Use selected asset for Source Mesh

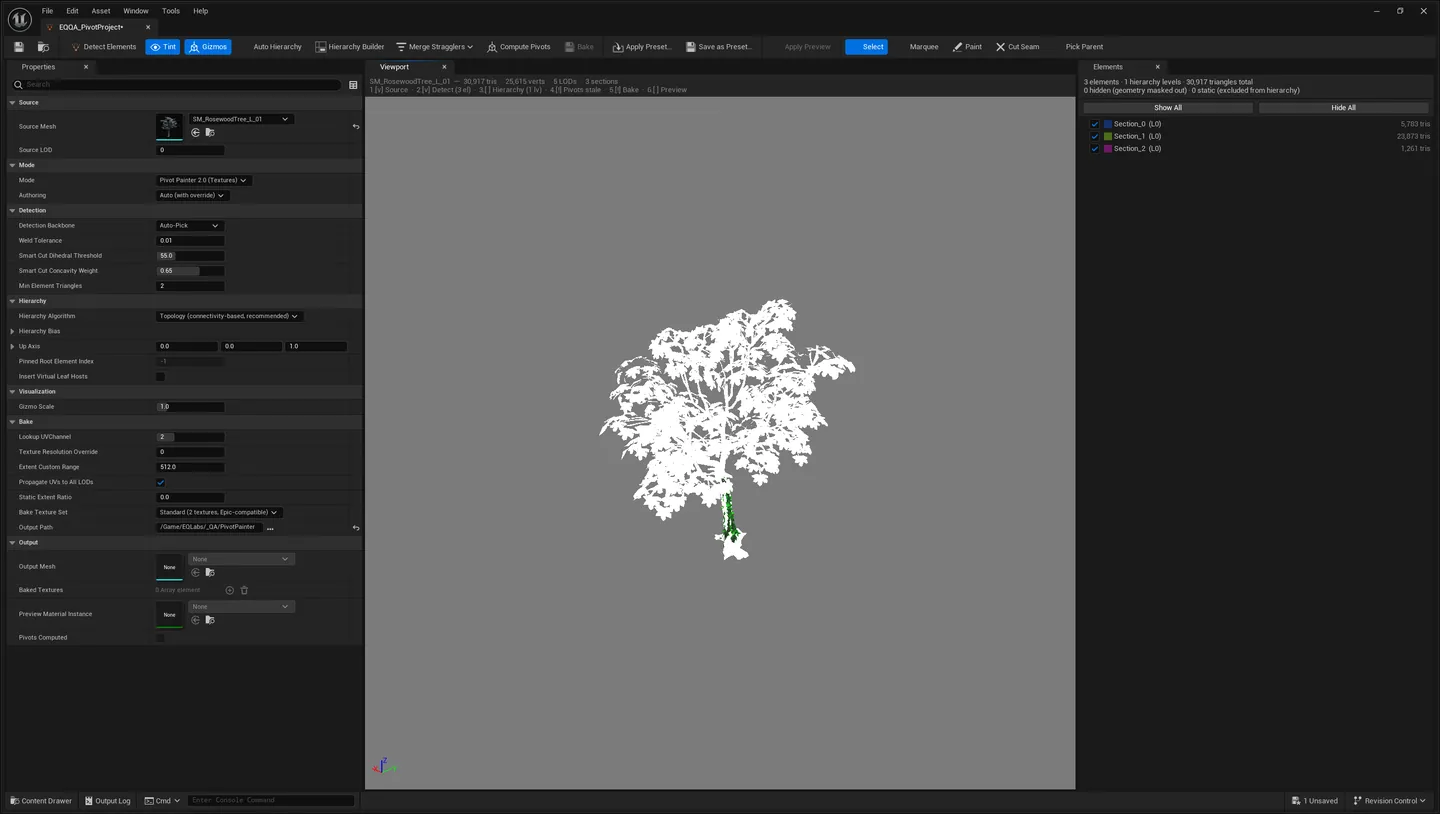(x=196, y=132)
